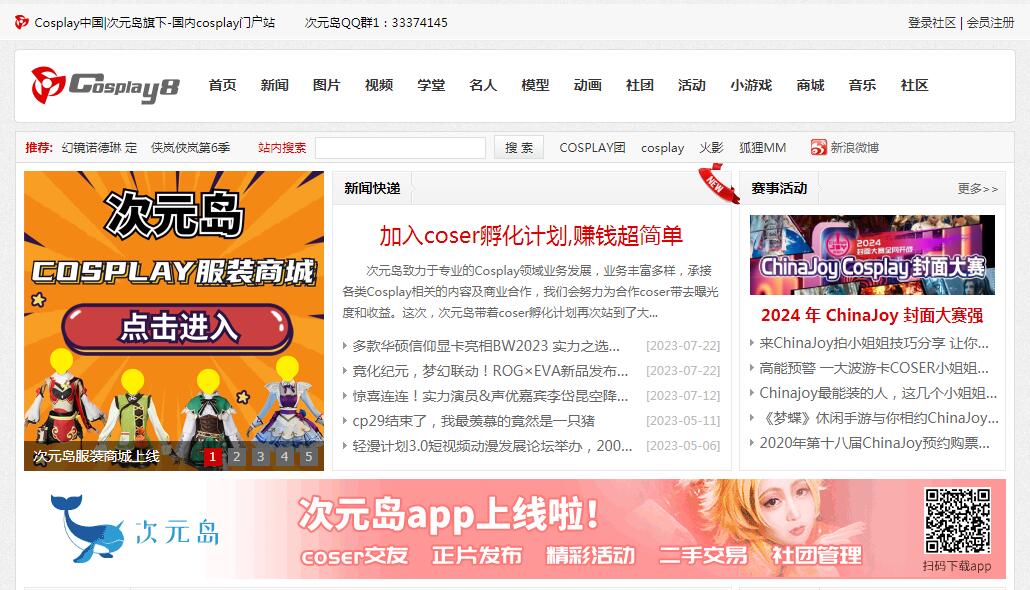This screenshot has height=590, width=1030.
Task: Click the site search input field
Action: pos(400,148)
